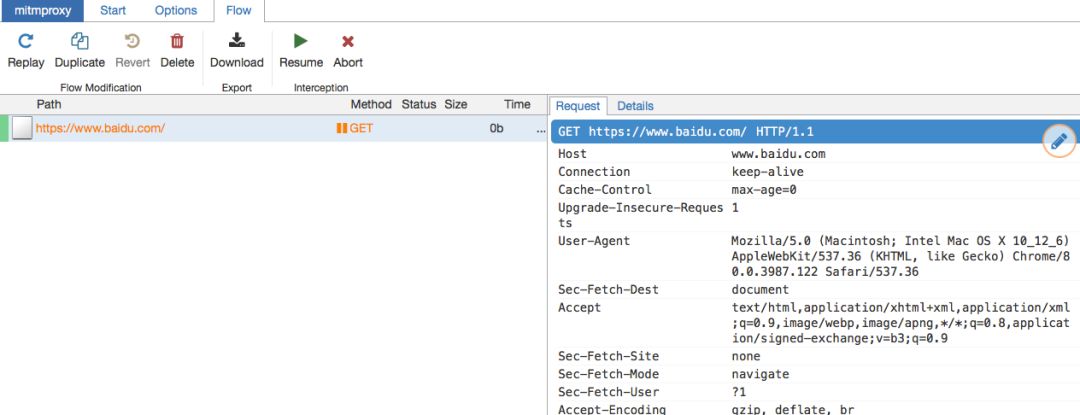
Task: Click the flow's page thumbnail icon
Action: tap(22, 129)
